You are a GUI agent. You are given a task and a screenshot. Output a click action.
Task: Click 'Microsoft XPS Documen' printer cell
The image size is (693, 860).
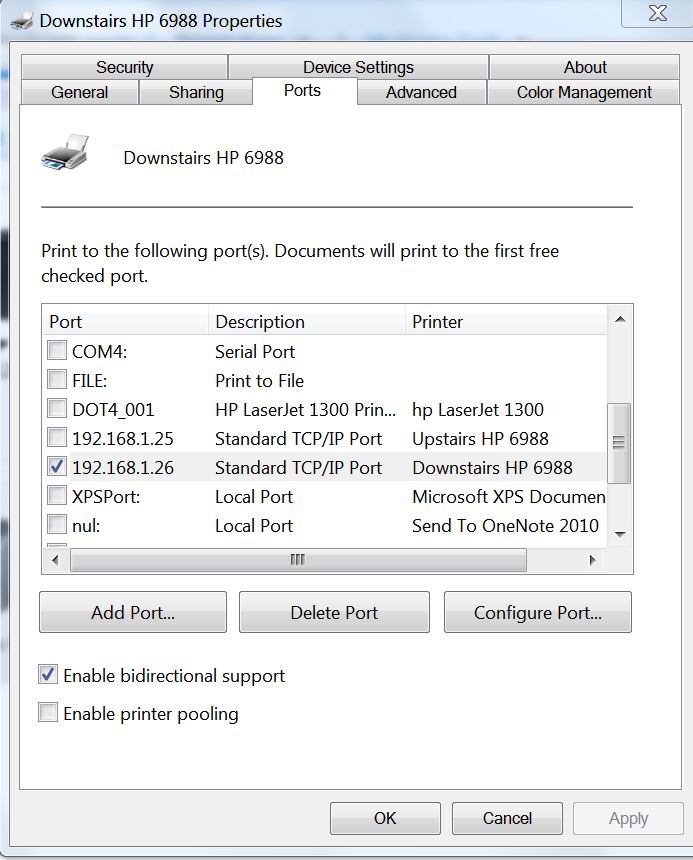(509, 496)
